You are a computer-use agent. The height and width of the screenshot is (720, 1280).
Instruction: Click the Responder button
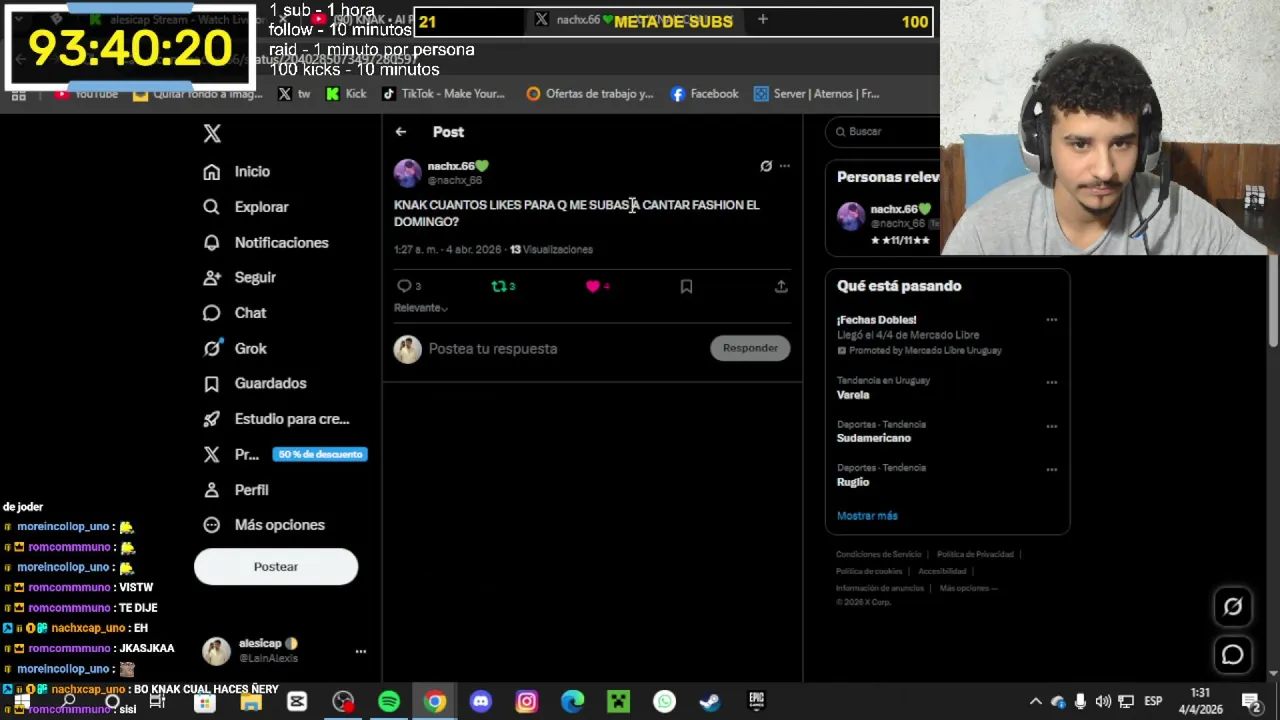(750, 348)
